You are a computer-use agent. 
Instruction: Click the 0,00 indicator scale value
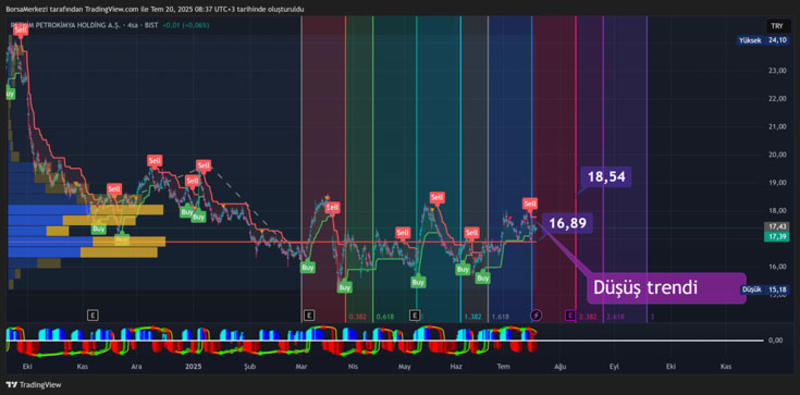[x=776, y=340]
